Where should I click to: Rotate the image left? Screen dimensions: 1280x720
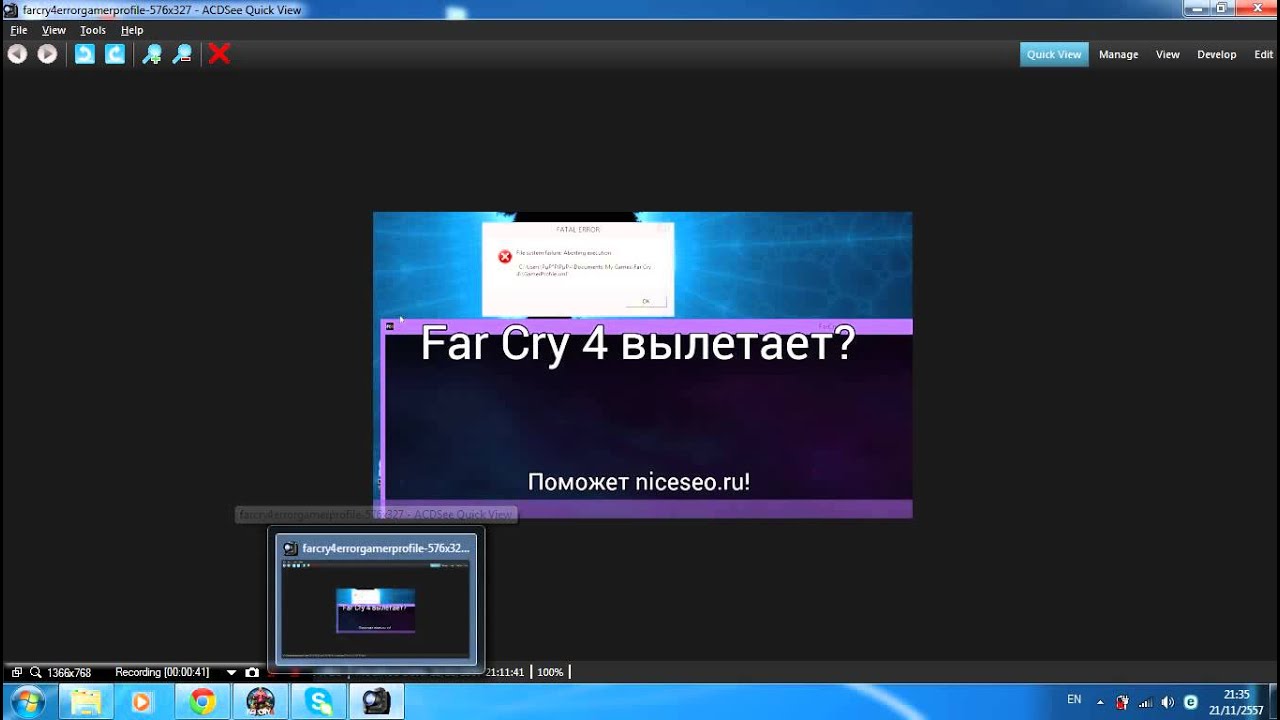tap(85, 54)
